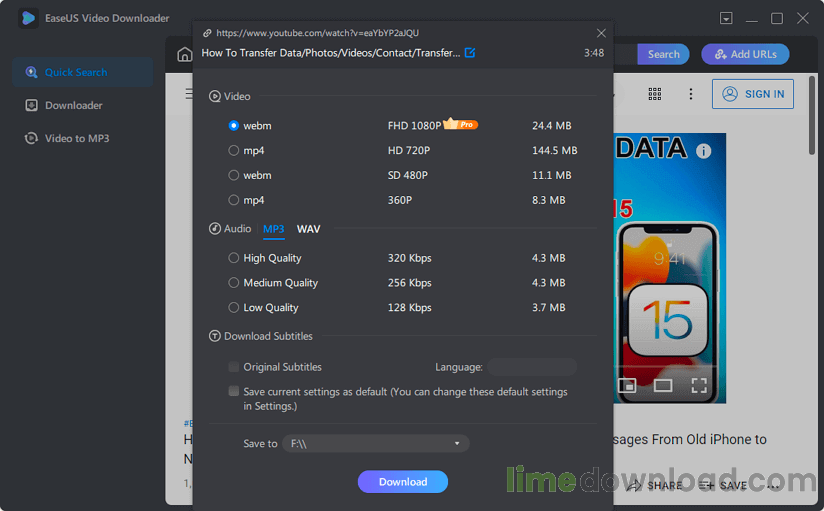824x511 pixels.
Task: Click the SIGN IN button
Action: pos(753,94)
